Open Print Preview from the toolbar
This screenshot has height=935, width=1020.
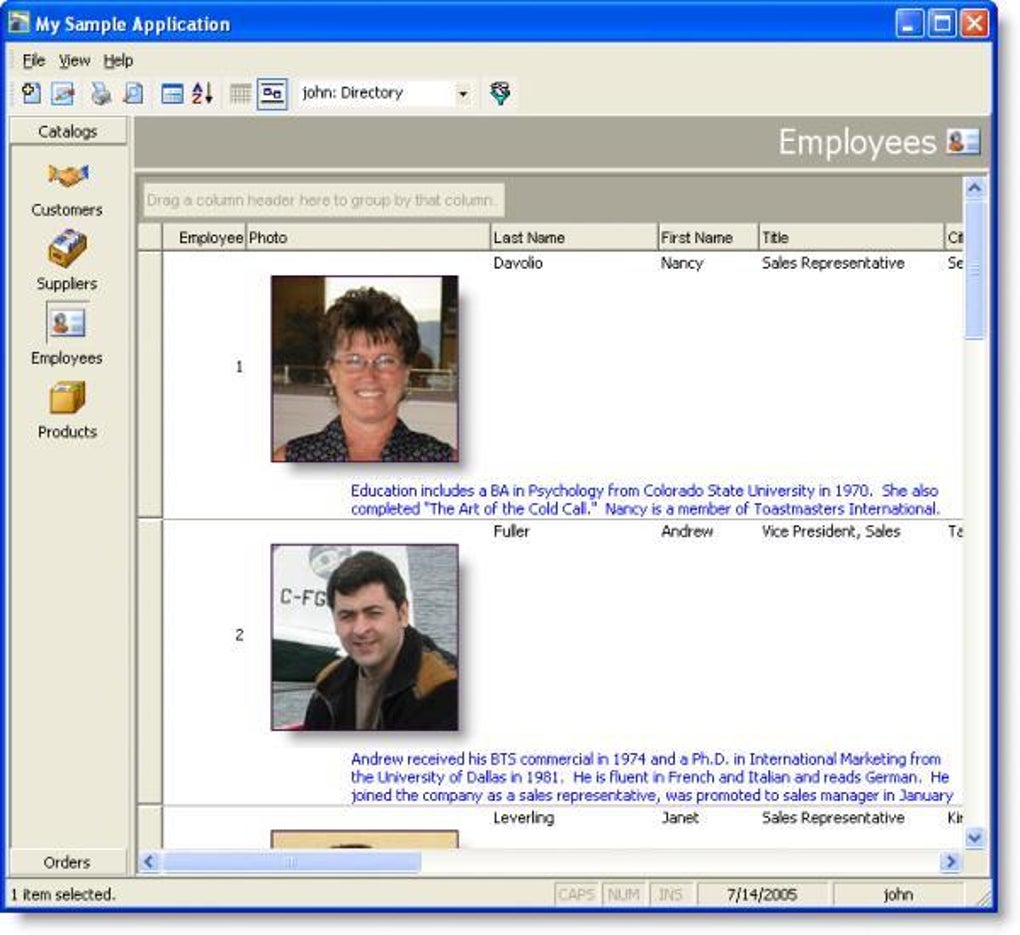(133, 93)
